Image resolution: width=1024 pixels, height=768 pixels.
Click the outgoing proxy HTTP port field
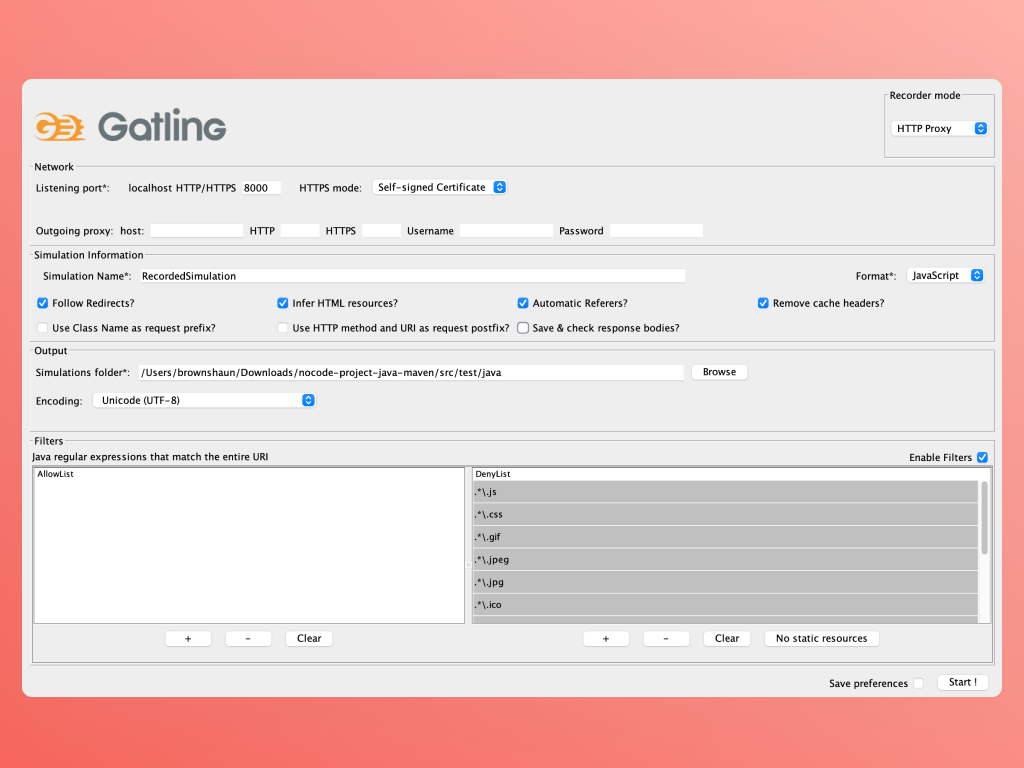click(x=300, y=231)
